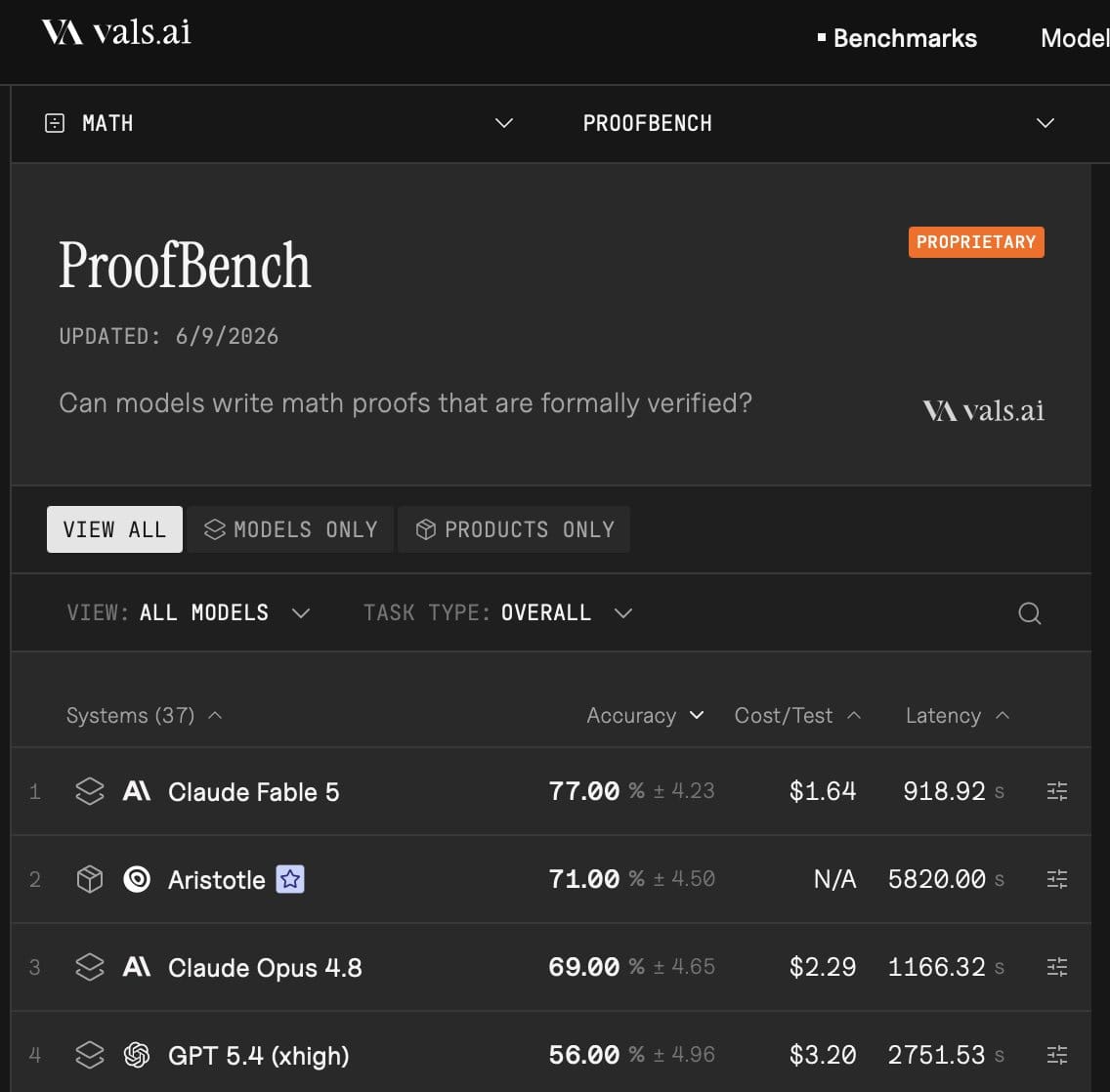Sort the table by Accuracy column
This screenshot has width=1110, height=1092.
(645, 716)
